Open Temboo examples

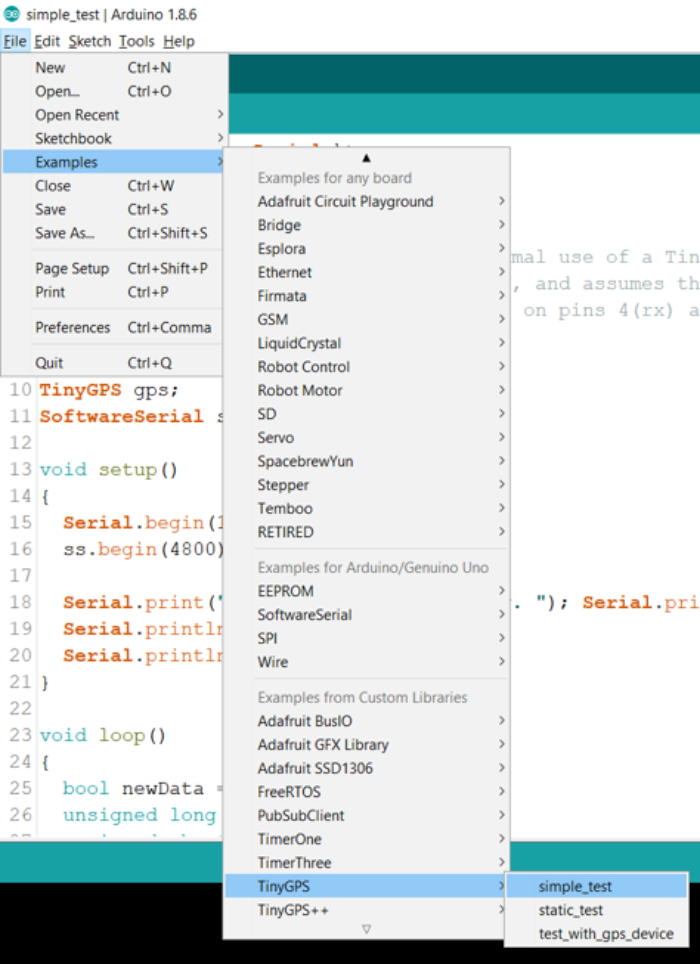tap(366, 508)
